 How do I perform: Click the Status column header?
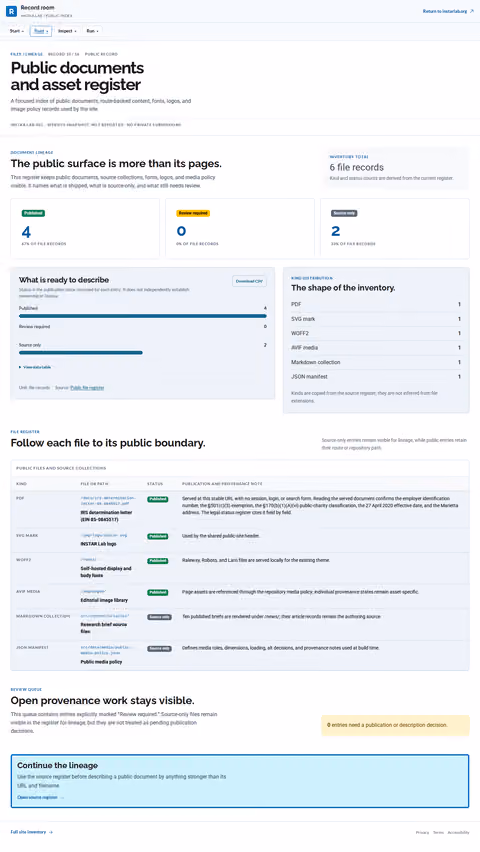(155, 484)
